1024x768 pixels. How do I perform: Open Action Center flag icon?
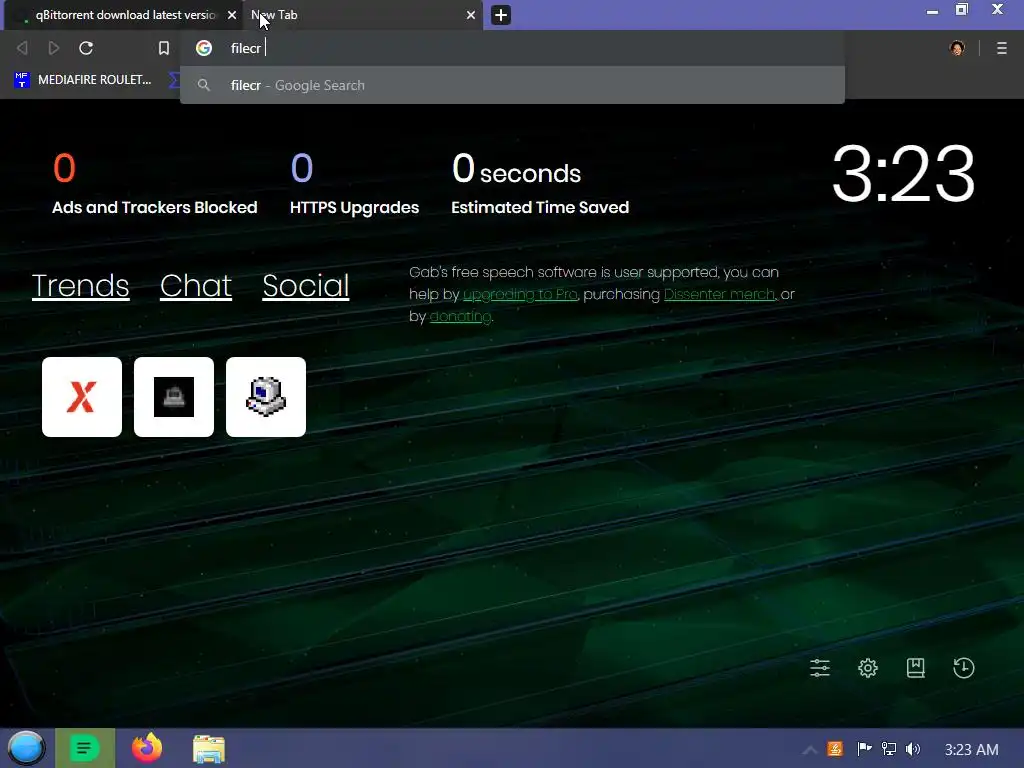pyautogui.click(x=864, y=749)
